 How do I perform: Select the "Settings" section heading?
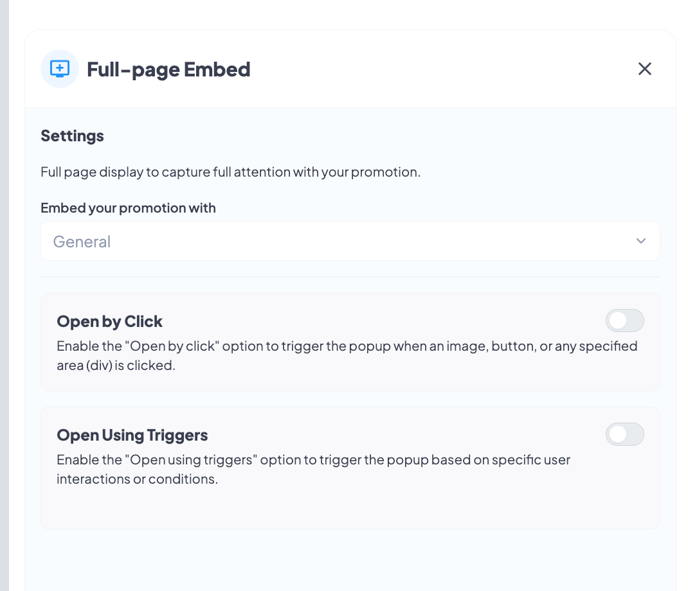point(72,136)
